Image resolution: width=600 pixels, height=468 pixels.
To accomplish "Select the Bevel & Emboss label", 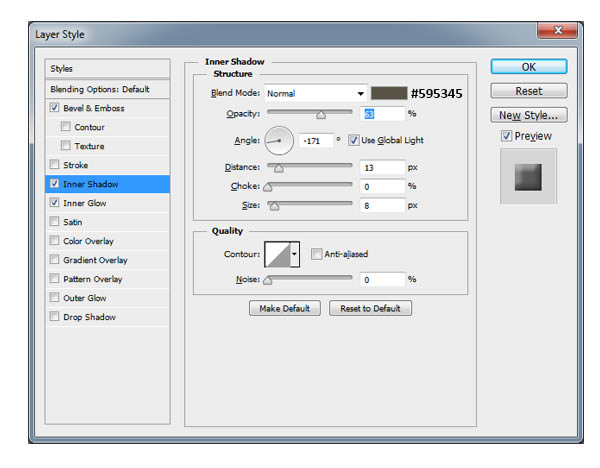I will [94, 108].
